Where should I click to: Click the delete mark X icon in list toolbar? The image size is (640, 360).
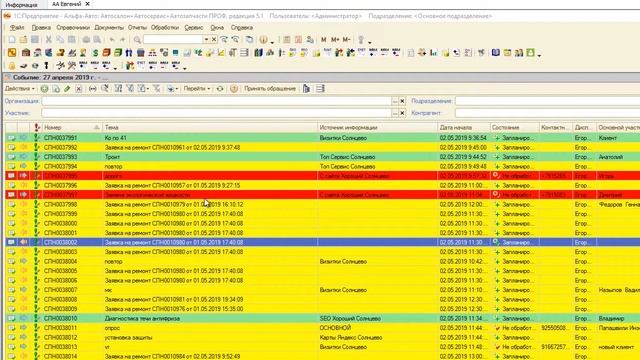79,89
